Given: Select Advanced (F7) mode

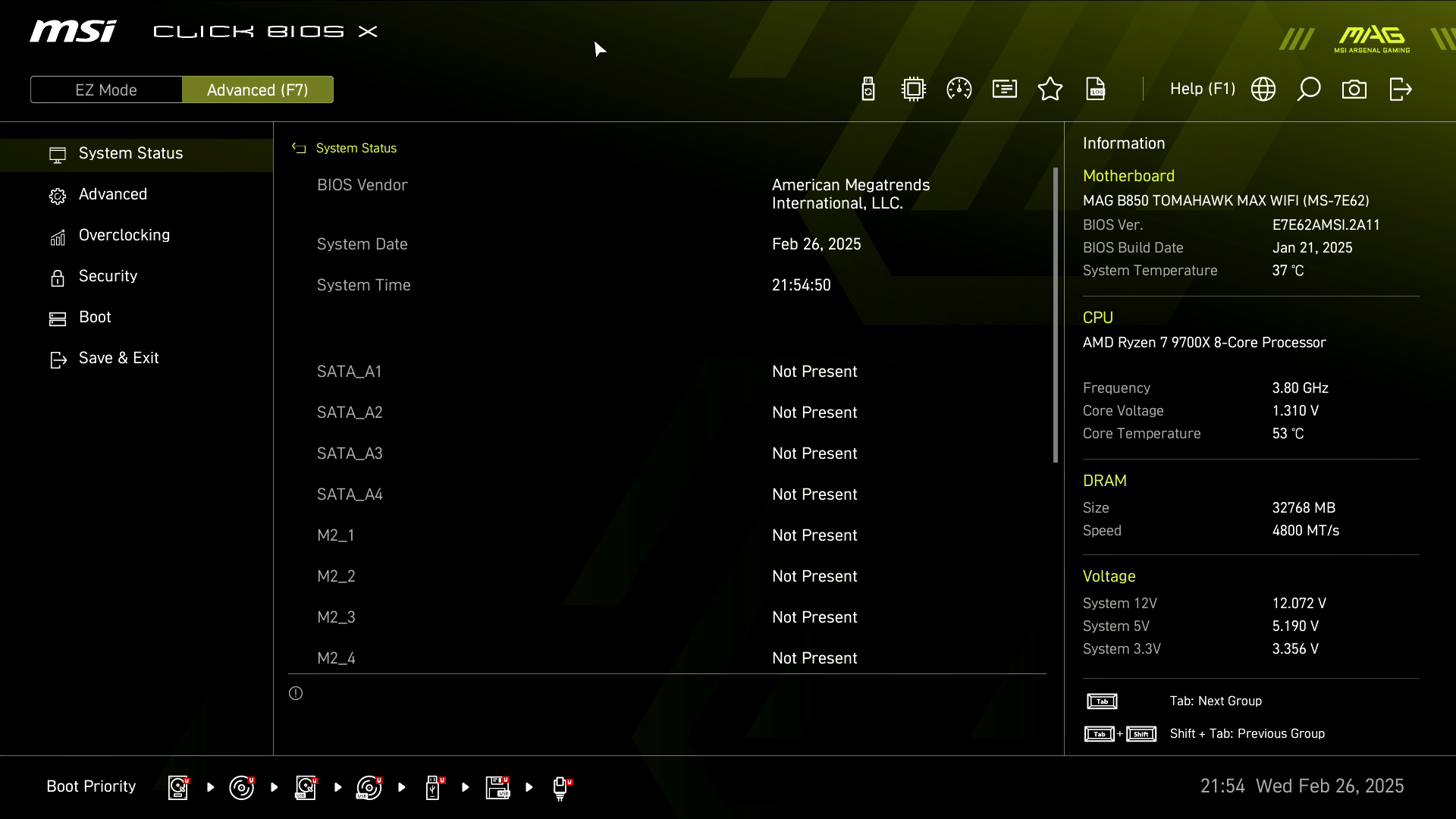Looking at the screenshot, I should [258, 89].
